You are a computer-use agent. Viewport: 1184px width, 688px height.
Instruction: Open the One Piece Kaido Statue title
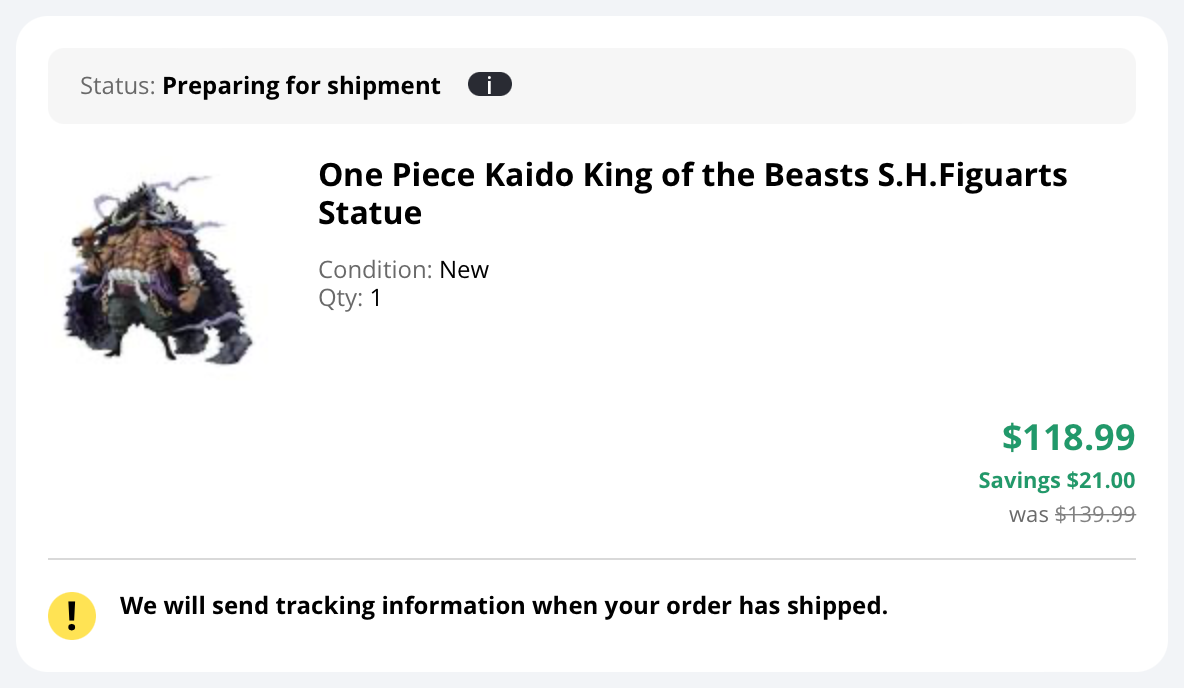coord(692,193)
